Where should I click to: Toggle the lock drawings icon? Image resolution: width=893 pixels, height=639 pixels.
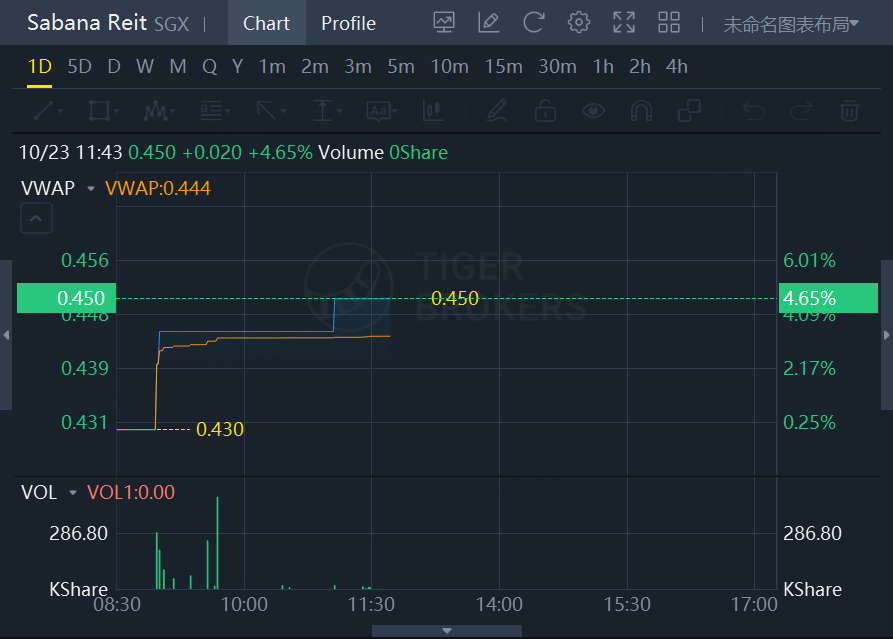click(x=545, y=110)
